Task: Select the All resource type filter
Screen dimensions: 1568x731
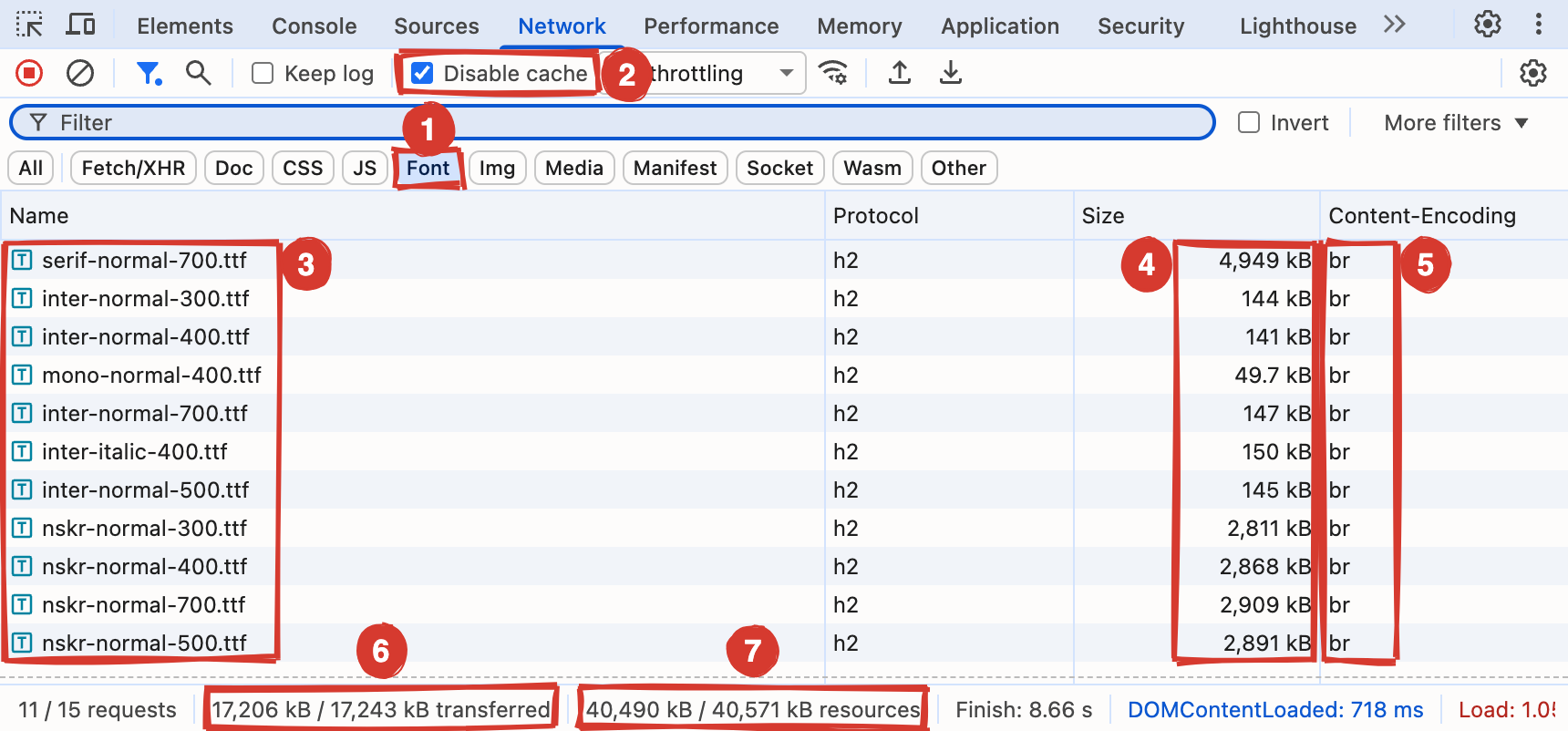Action: click(x=31, y=168)
